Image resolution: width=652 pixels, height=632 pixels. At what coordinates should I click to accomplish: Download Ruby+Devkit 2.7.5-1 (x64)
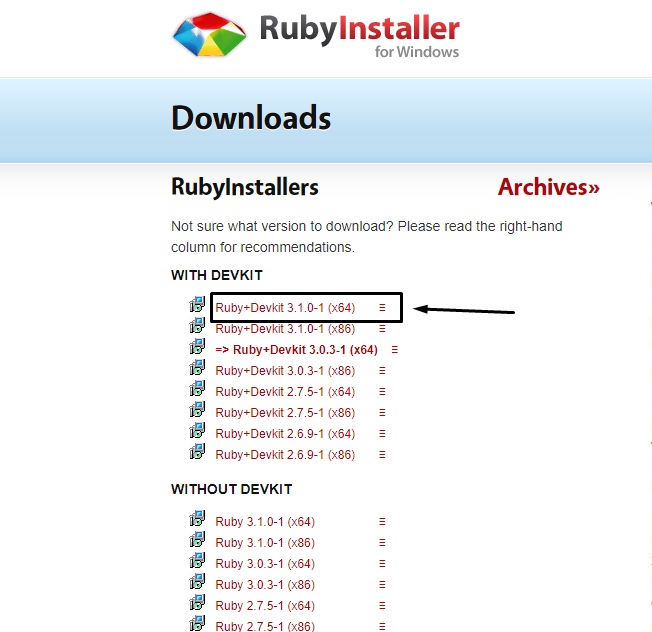point(285,392)
